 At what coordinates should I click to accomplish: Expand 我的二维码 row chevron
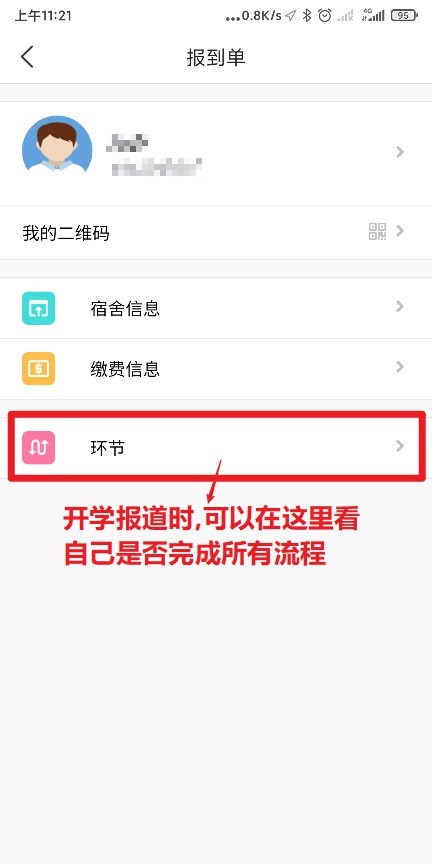coord(400,231)
